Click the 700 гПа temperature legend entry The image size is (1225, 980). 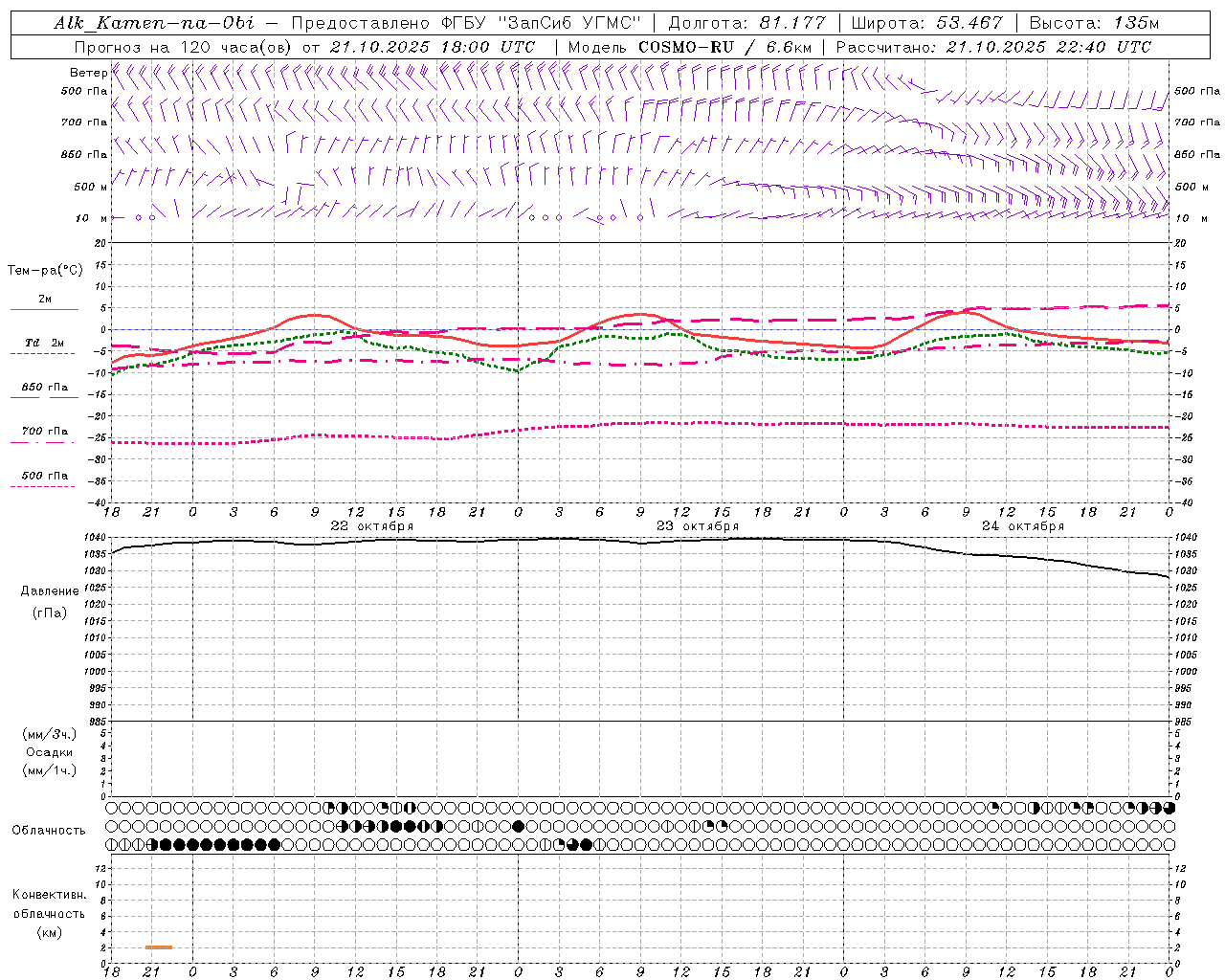tap(45, 432)
